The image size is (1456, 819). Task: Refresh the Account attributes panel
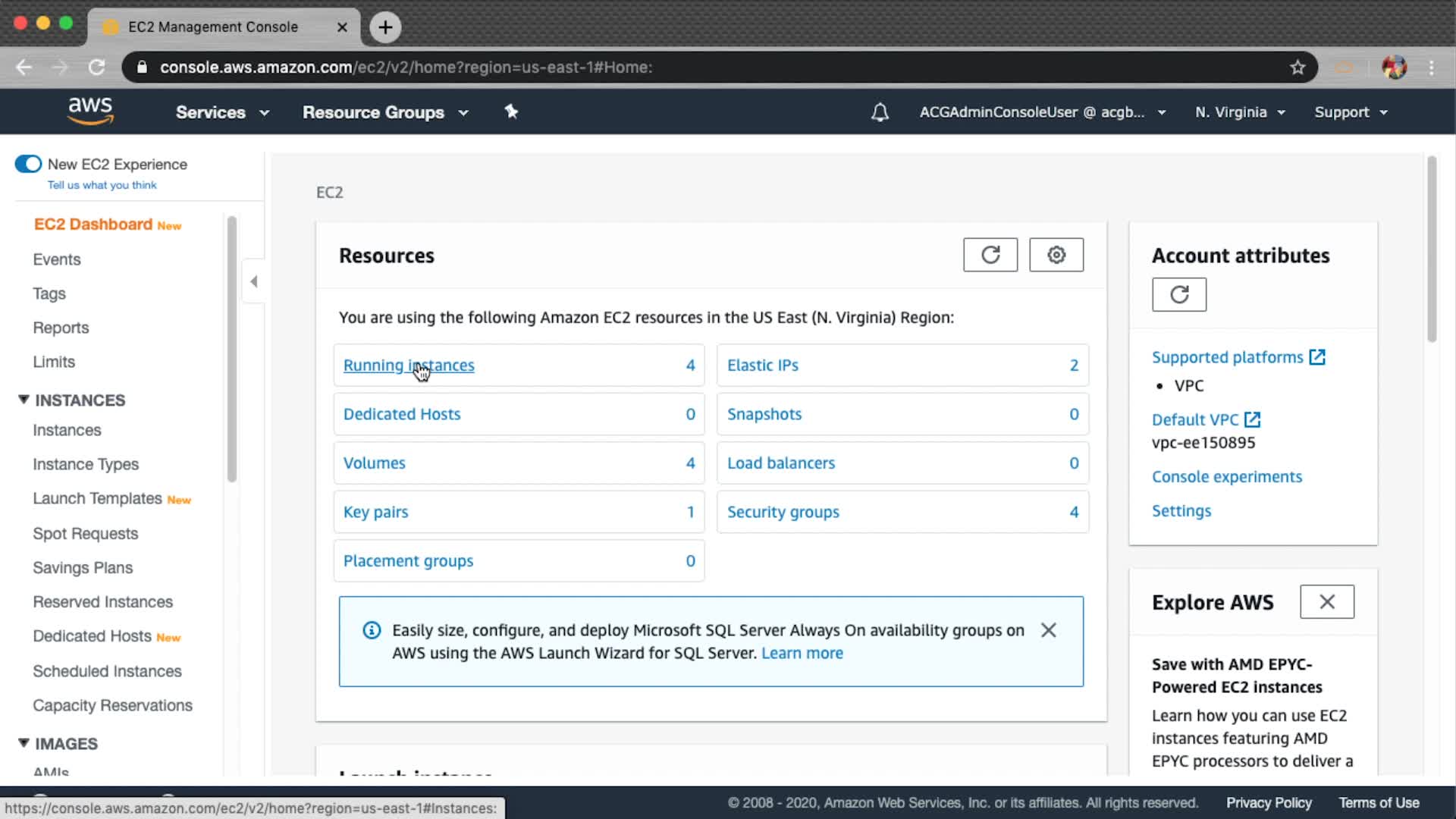click(1178, 294)
